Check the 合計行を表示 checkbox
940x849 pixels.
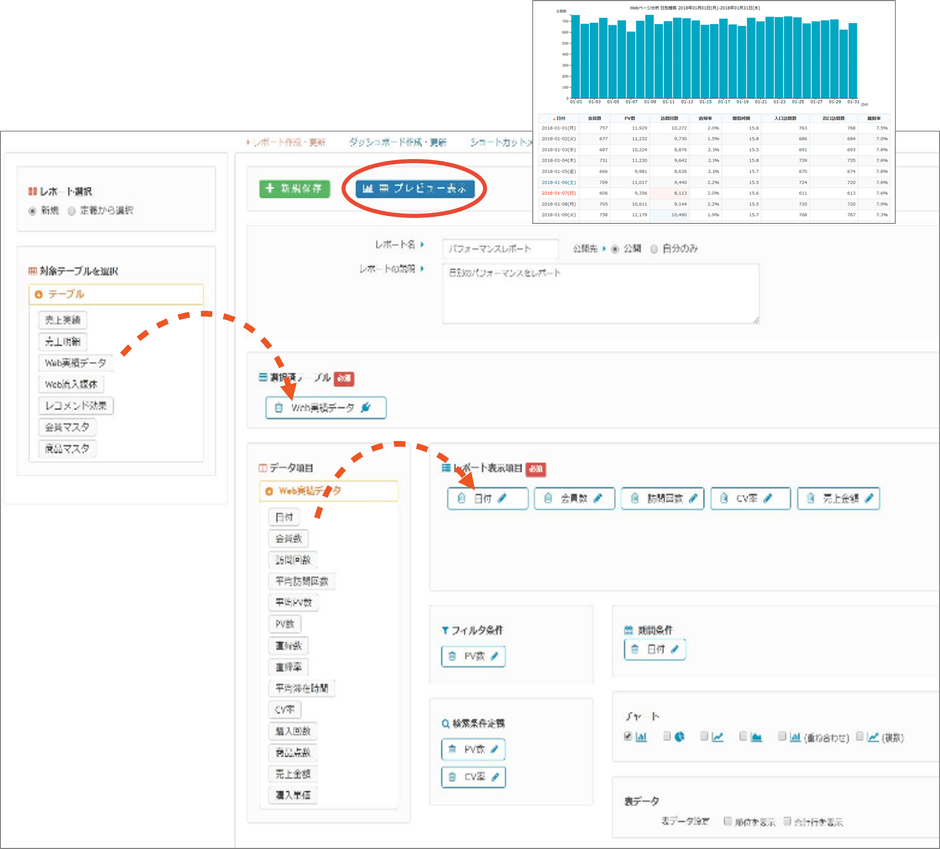pos(788,821)
